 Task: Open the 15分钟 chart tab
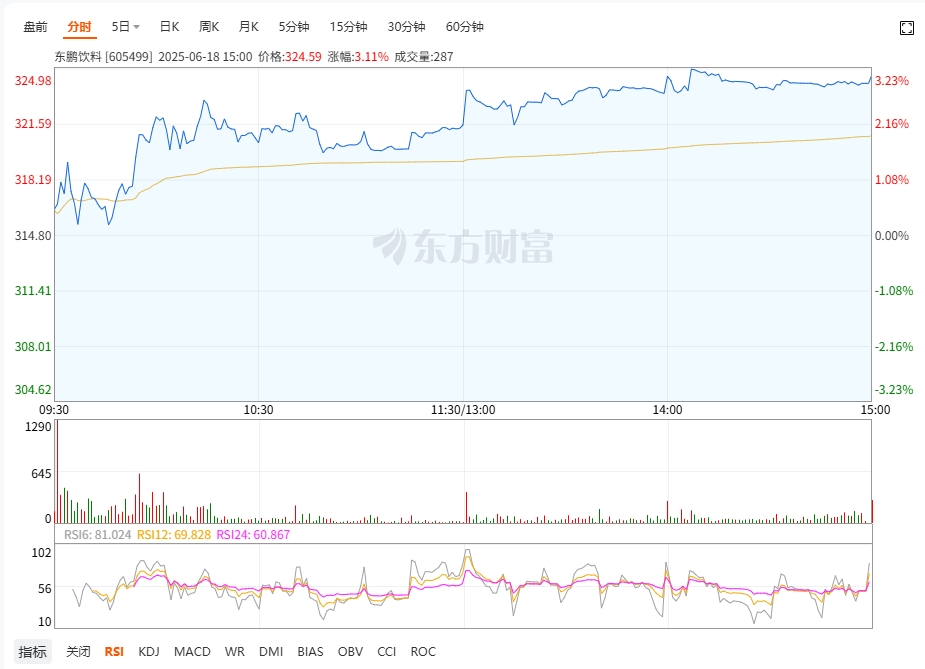click(x=348, y=27)
